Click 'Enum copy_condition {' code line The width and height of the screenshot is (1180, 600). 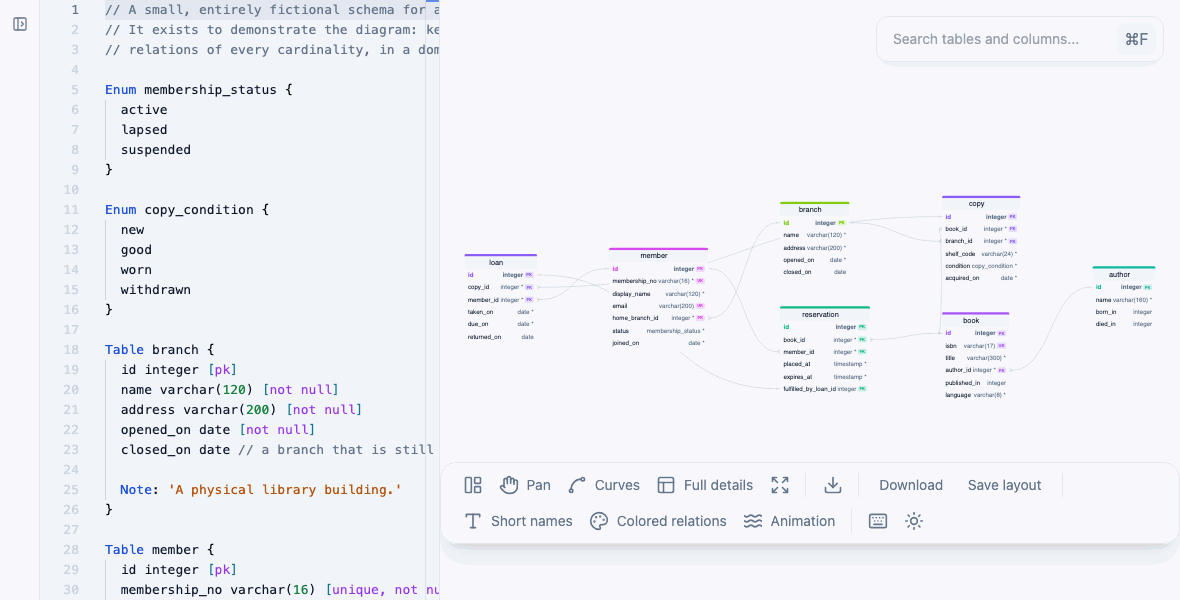point(187,209)
